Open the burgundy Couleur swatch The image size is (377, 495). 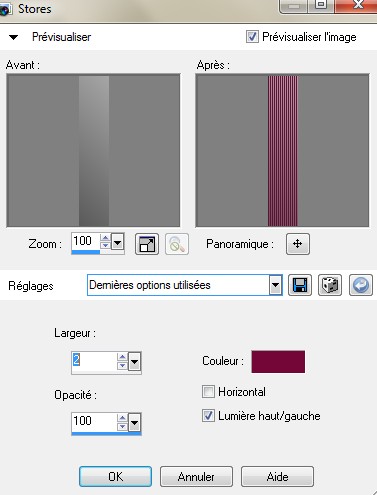point(278,361)
